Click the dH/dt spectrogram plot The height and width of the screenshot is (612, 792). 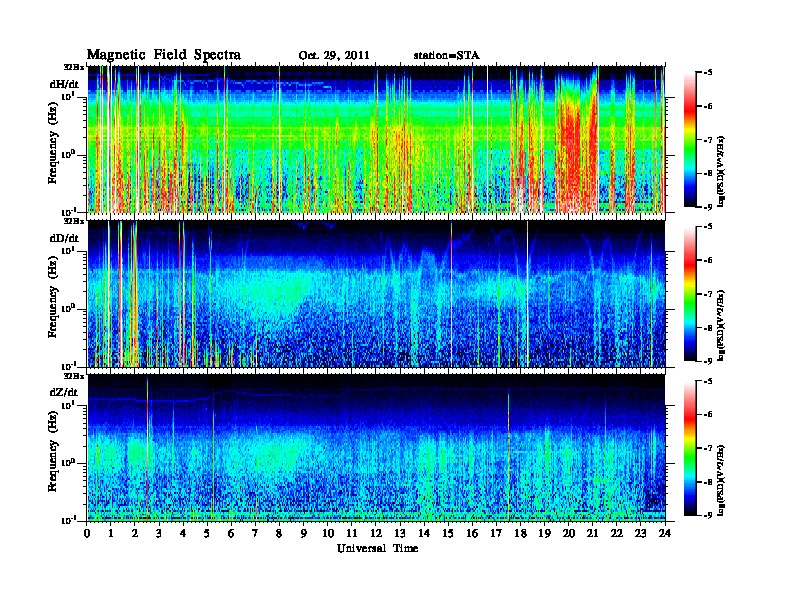coord(376,139)
